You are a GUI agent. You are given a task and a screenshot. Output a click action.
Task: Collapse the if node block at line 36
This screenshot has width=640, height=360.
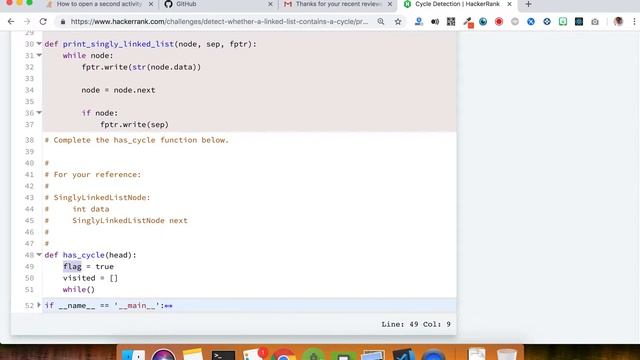click(39, 112)
